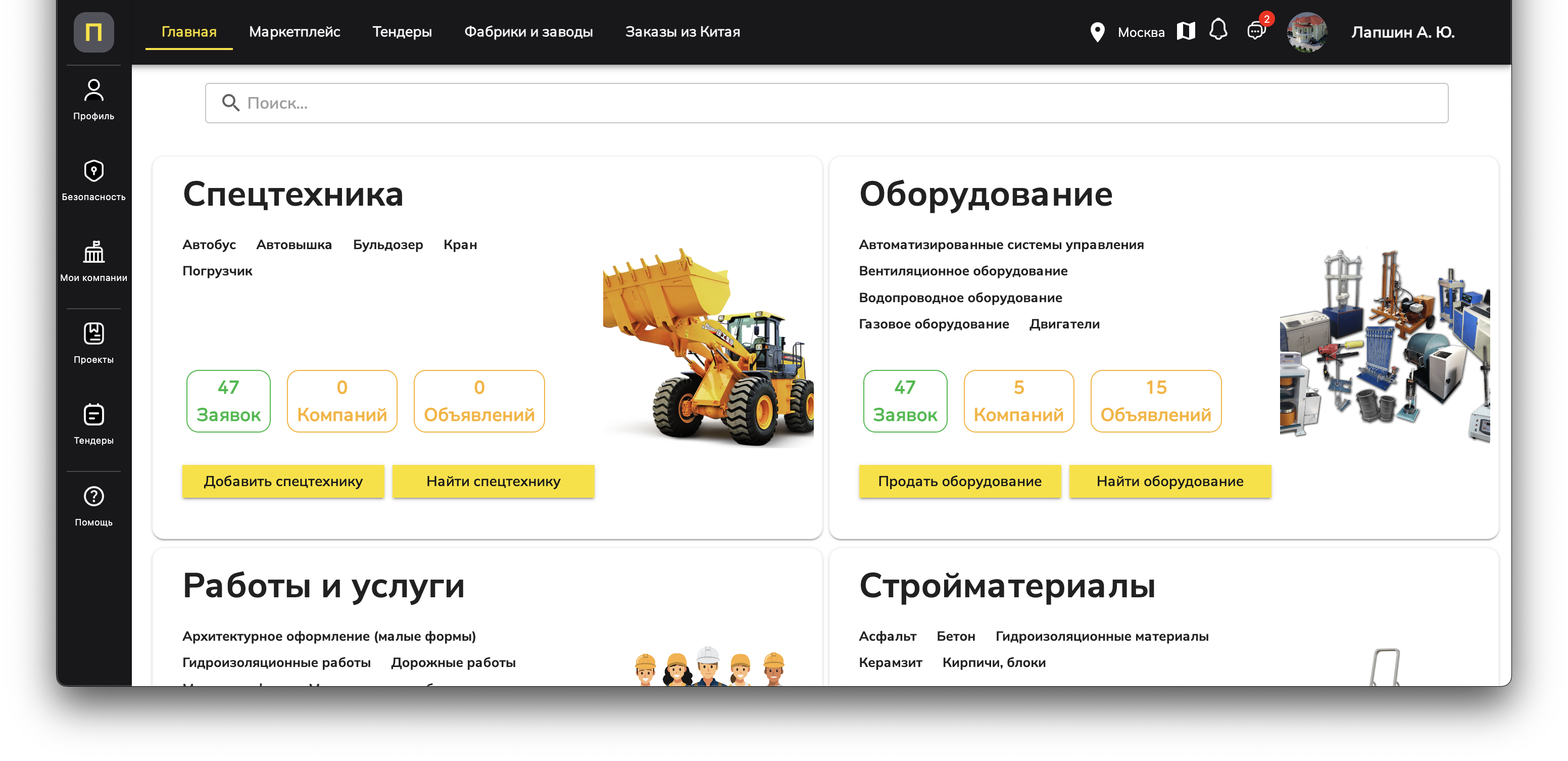Click Добавить спецтехнику button
1568x761 pixels.
(283, 481)
